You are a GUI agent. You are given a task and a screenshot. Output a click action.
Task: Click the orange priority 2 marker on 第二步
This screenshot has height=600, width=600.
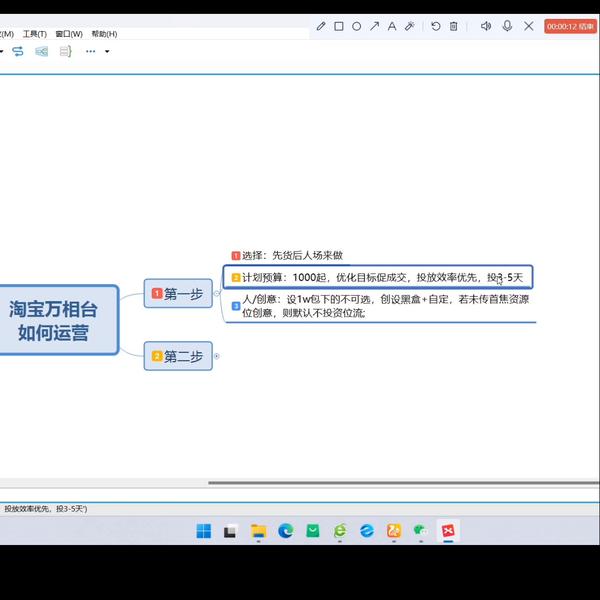point(157,356)
